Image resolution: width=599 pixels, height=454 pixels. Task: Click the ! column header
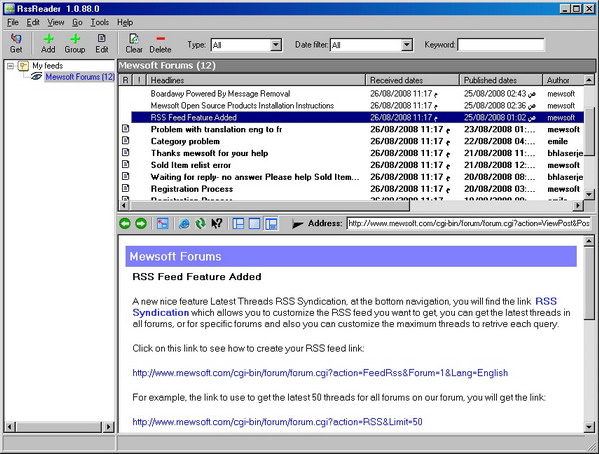click(x=139, y=80)
